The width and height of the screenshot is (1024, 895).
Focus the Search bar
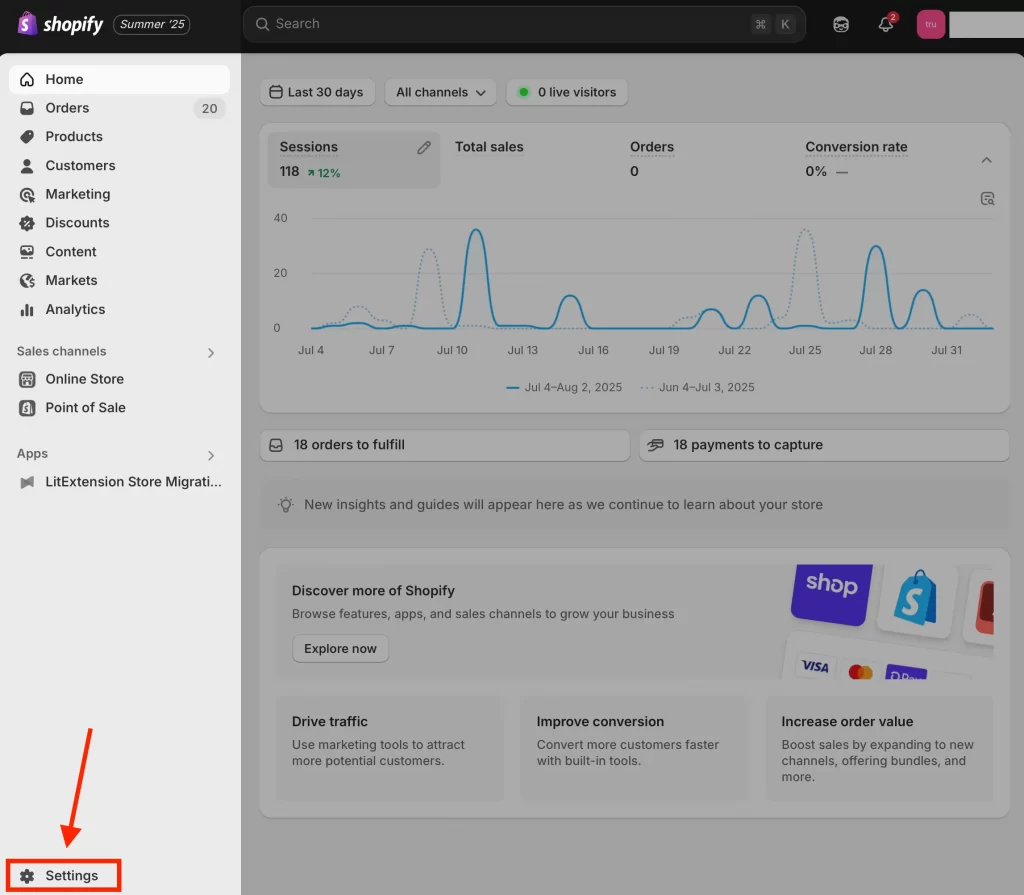(x=524, y=24)
